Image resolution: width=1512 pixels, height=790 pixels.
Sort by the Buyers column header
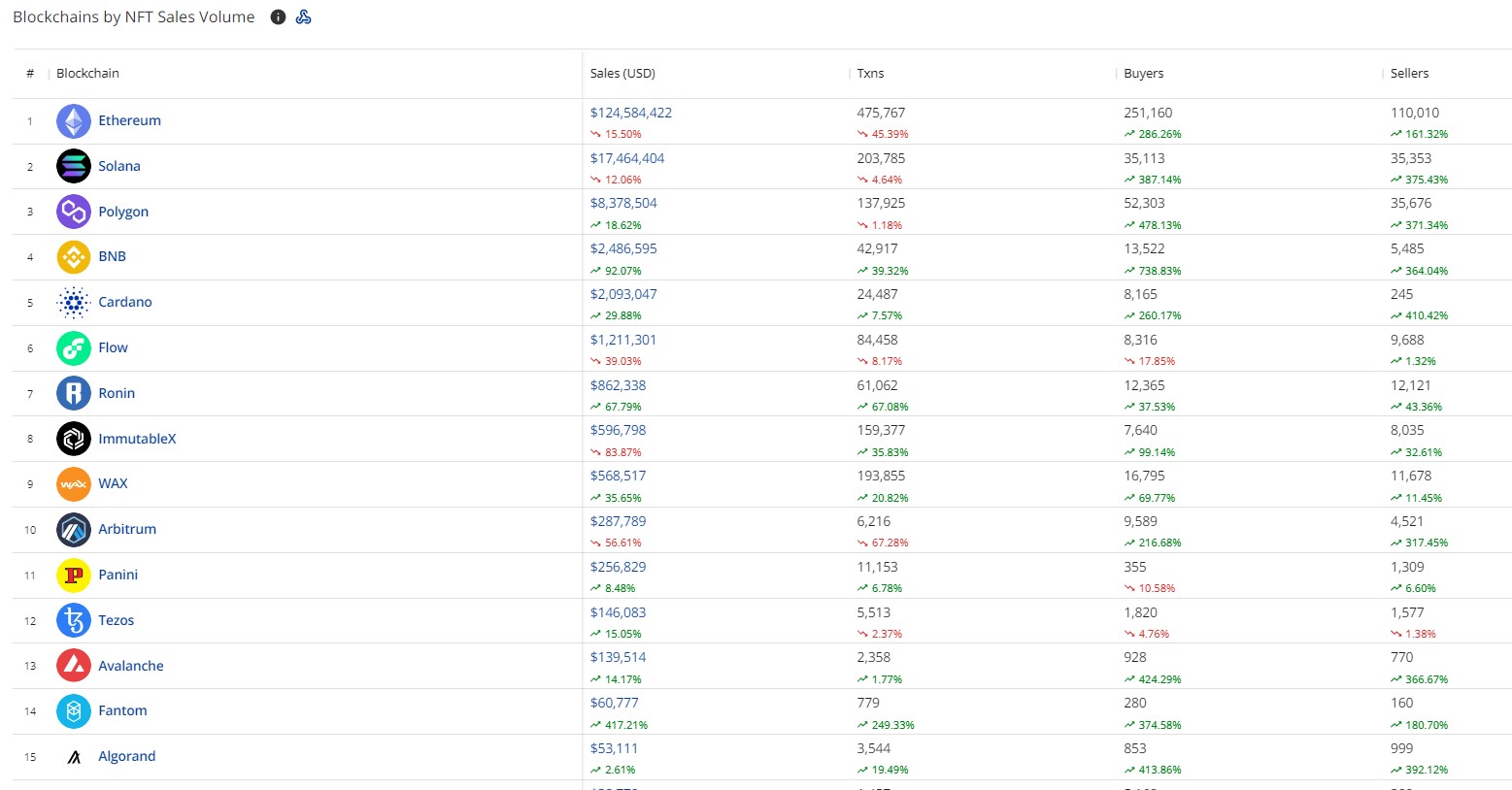tap(1143, 74)
